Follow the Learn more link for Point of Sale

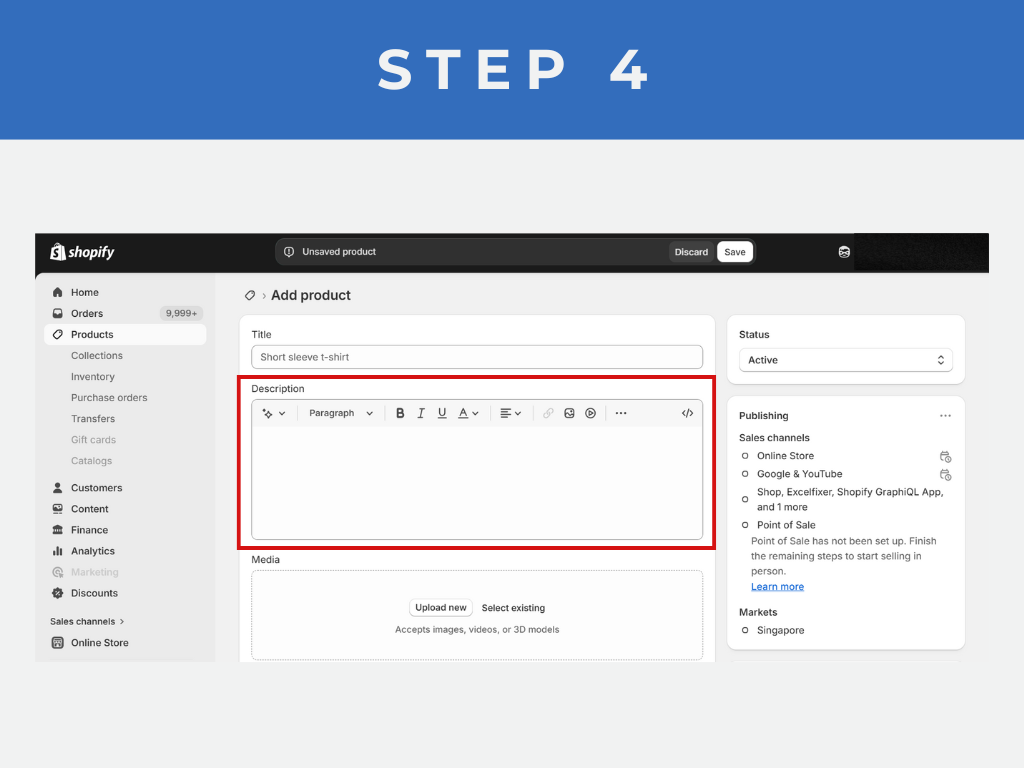coord(777,587)
